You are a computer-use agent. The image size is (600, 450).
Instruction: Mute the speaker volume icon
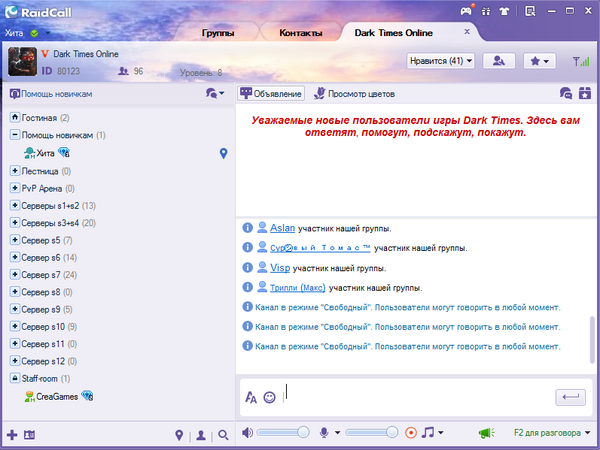coord(247,432)
